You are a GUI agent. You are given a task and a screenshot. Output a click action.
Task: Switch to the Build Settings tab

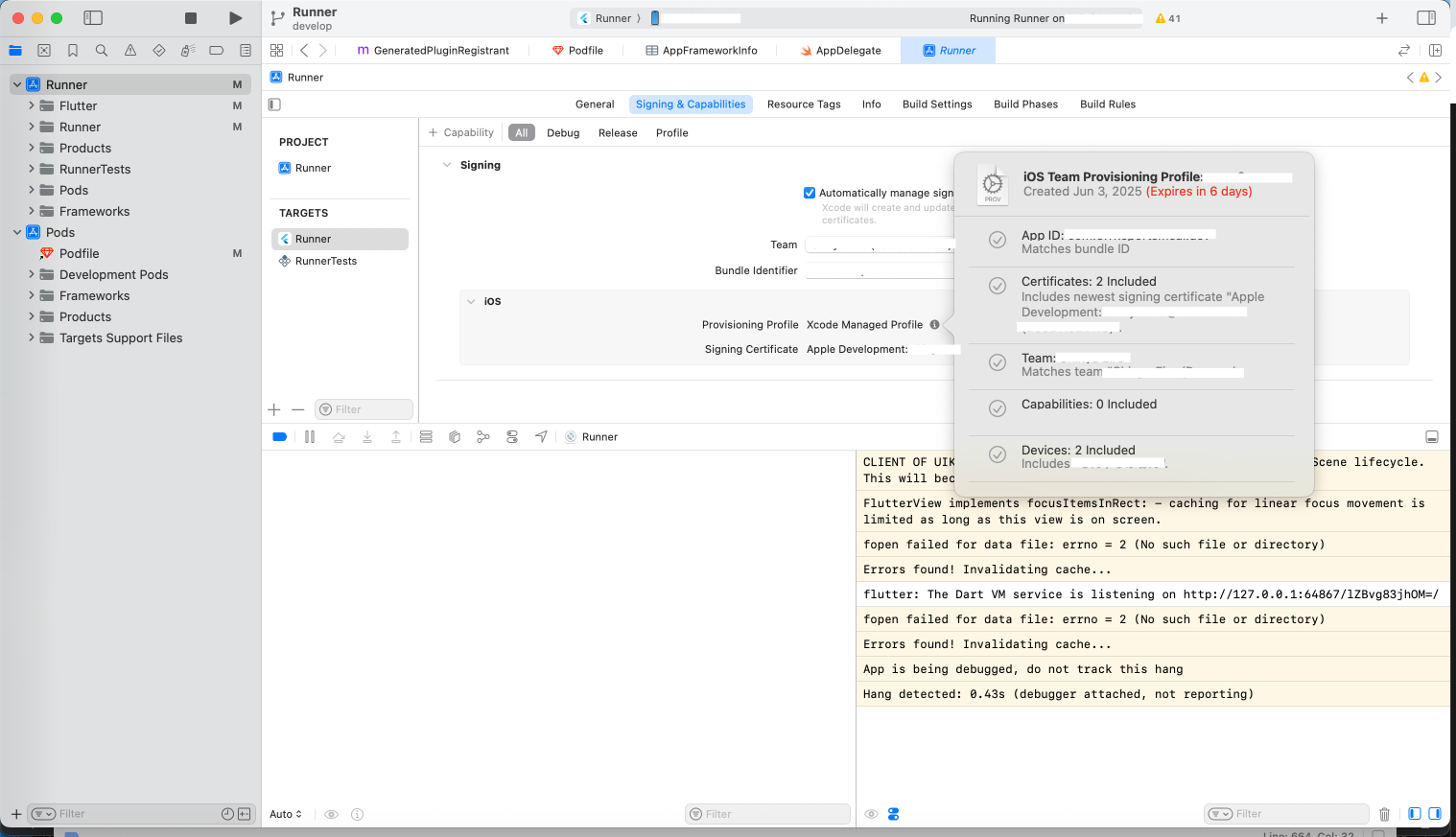937,105
